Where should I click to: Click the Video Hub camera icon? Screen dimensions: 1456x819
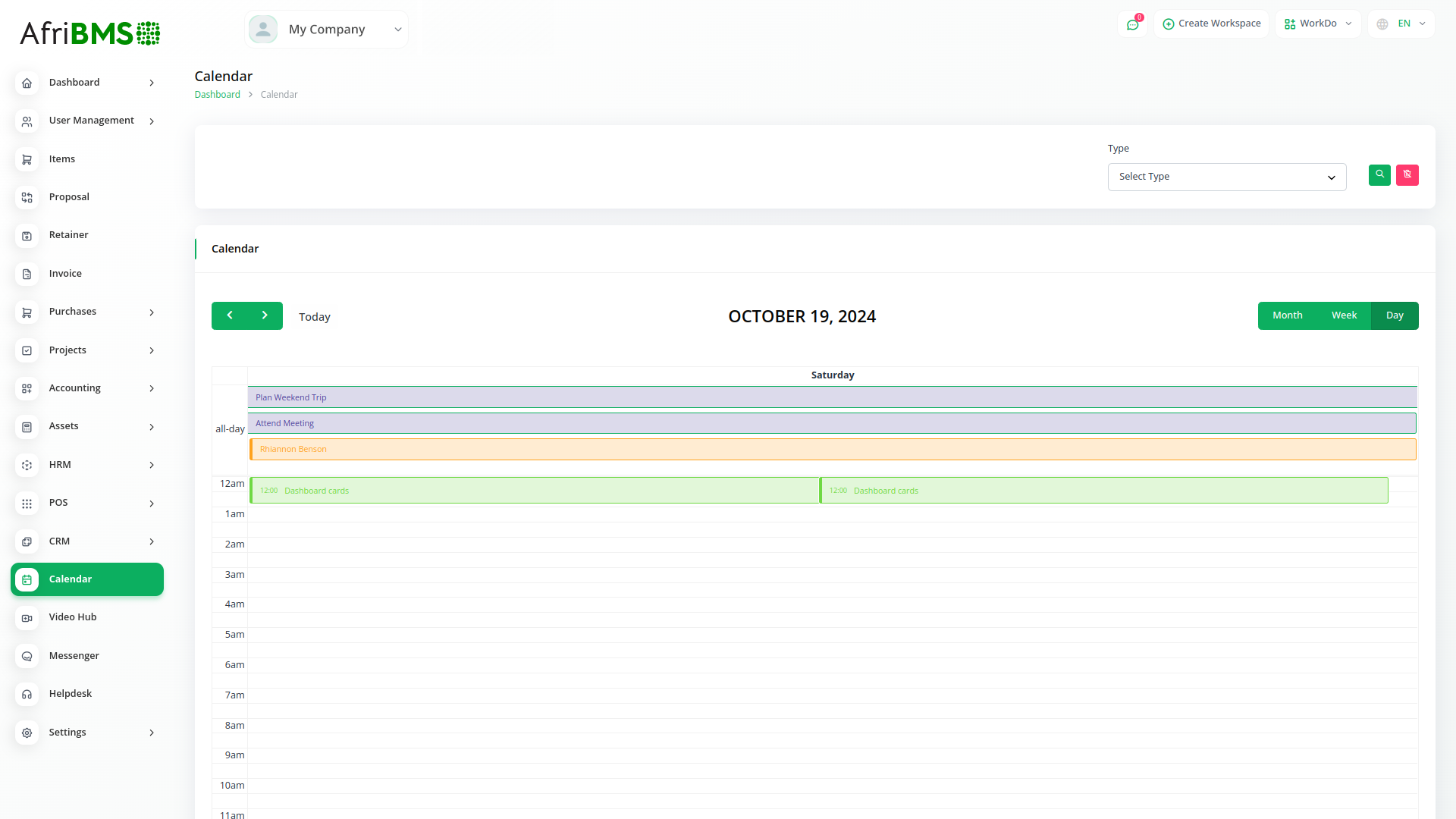[x=27, y=618]
